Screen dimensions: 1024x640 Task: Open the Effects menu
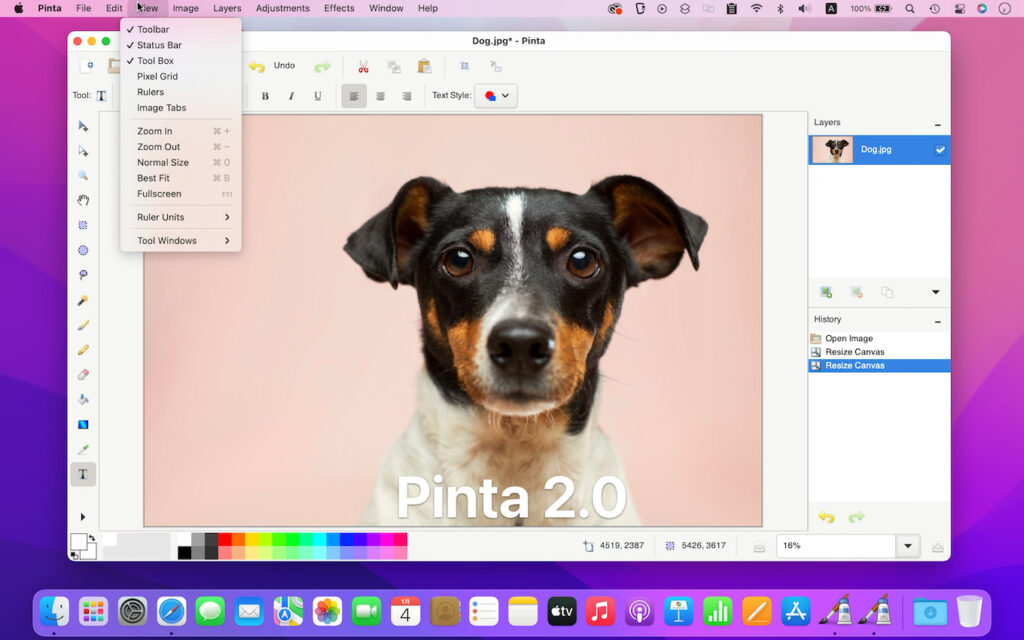tap(339, 8)
